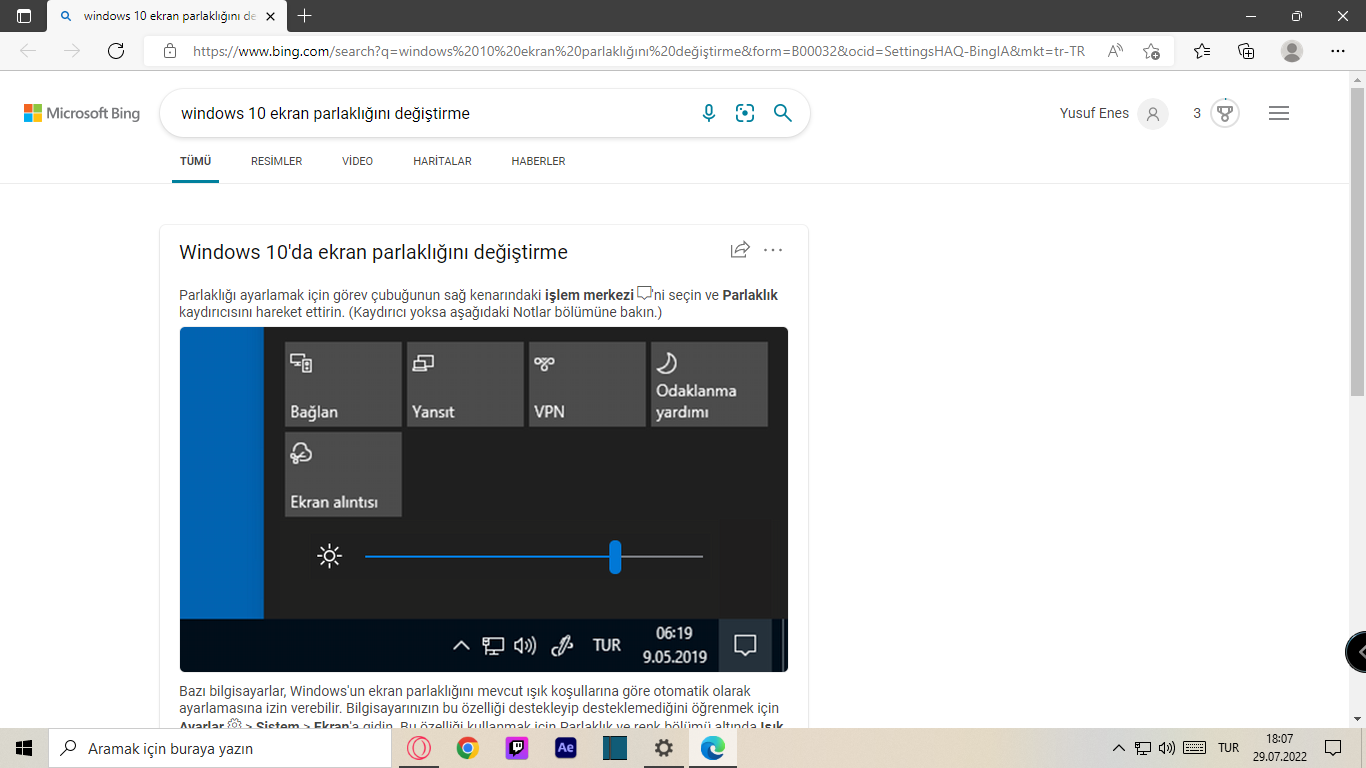
Task: Launch Chrome from the taskbar
Action: (468, 748)
